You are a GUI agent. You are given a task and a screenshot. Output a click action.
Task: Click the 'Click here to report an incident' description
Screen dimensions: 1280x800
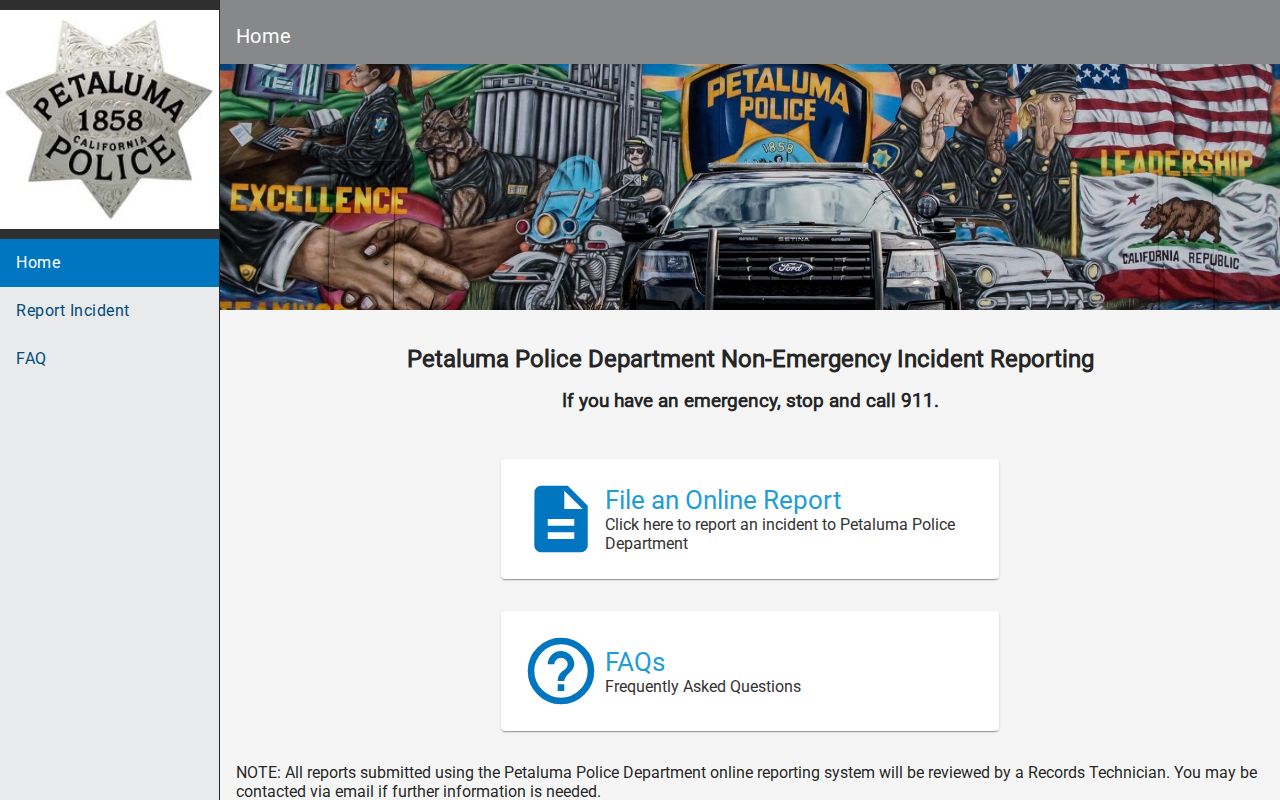(780, 534)
